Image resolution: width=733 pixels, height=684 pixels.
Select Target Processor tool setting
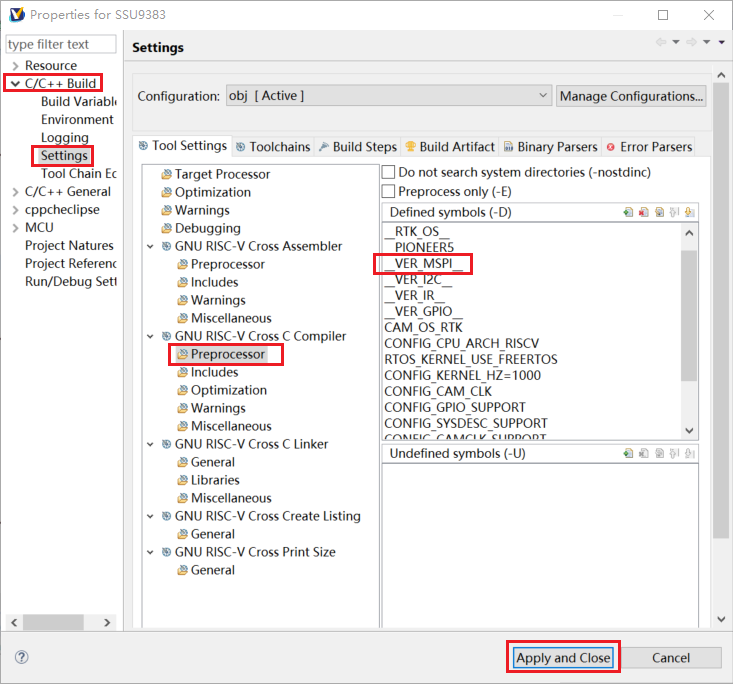click(x=222, y=174)
